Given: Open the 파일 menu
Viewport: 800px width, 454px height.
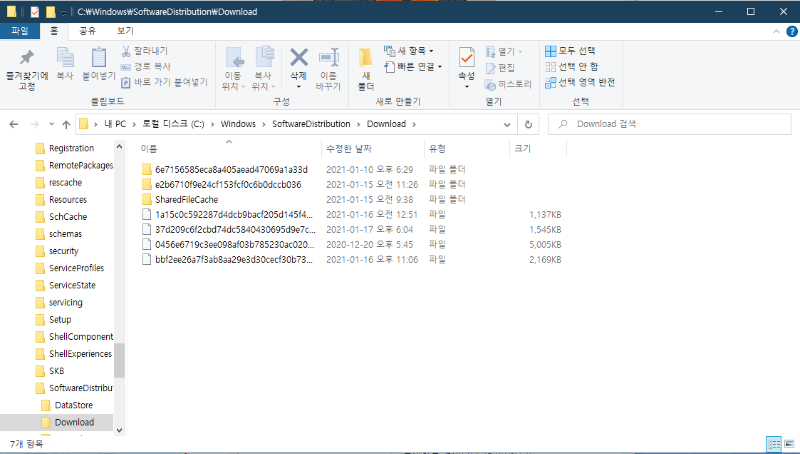Looking at the screenshot, I should tap(19, 31).
